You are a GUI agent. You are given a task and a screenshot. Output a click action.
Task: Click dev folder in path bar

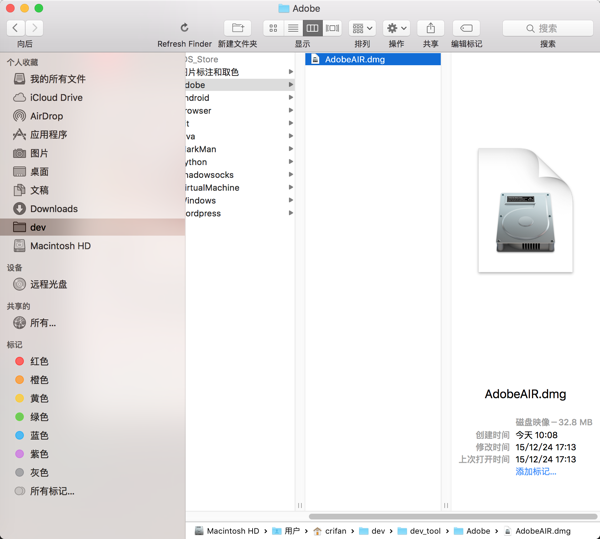click(372, 531)
